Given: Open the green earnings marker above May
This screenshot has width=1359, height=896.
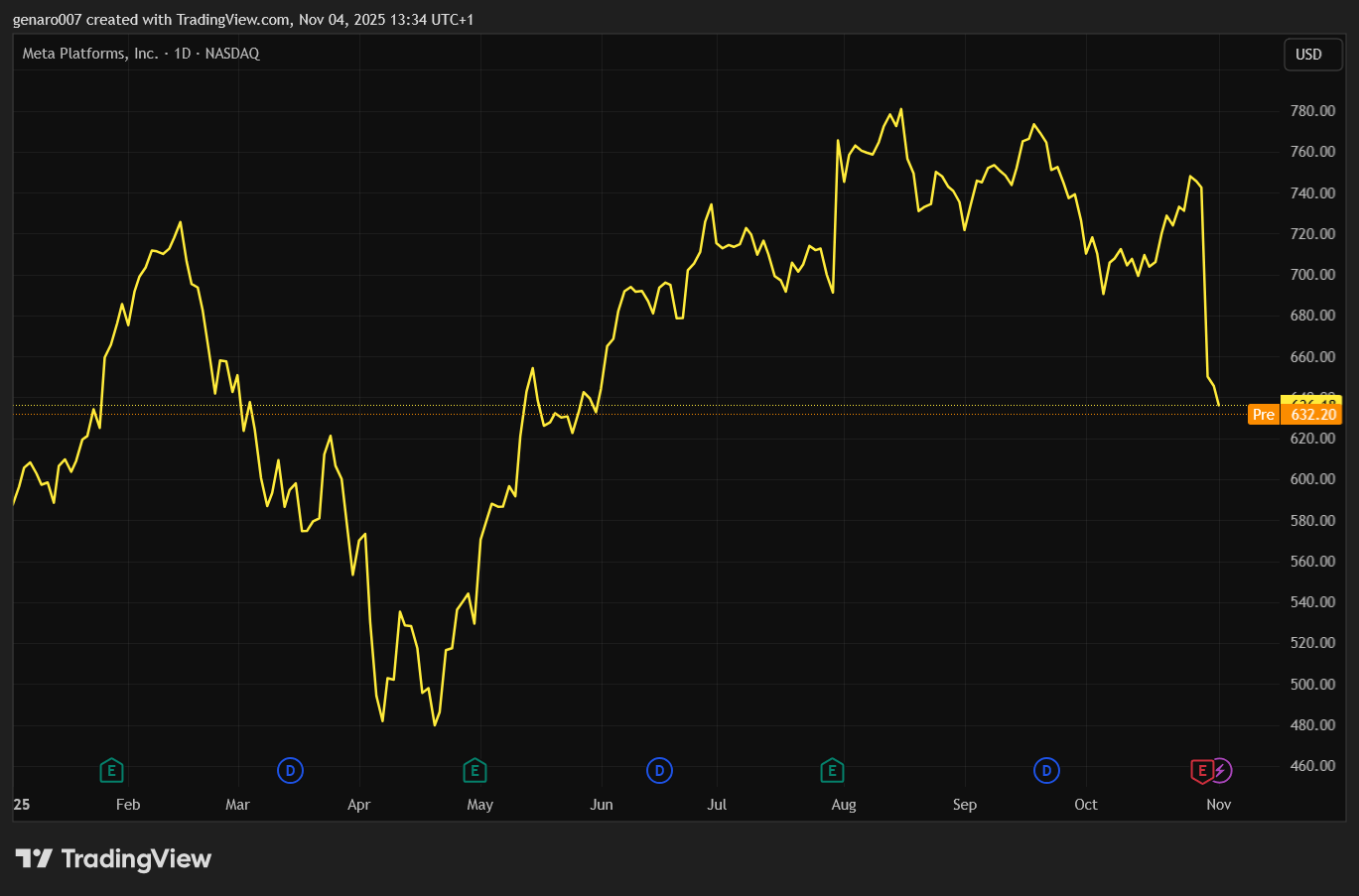Looking at the screenshot, I should 475,770.
